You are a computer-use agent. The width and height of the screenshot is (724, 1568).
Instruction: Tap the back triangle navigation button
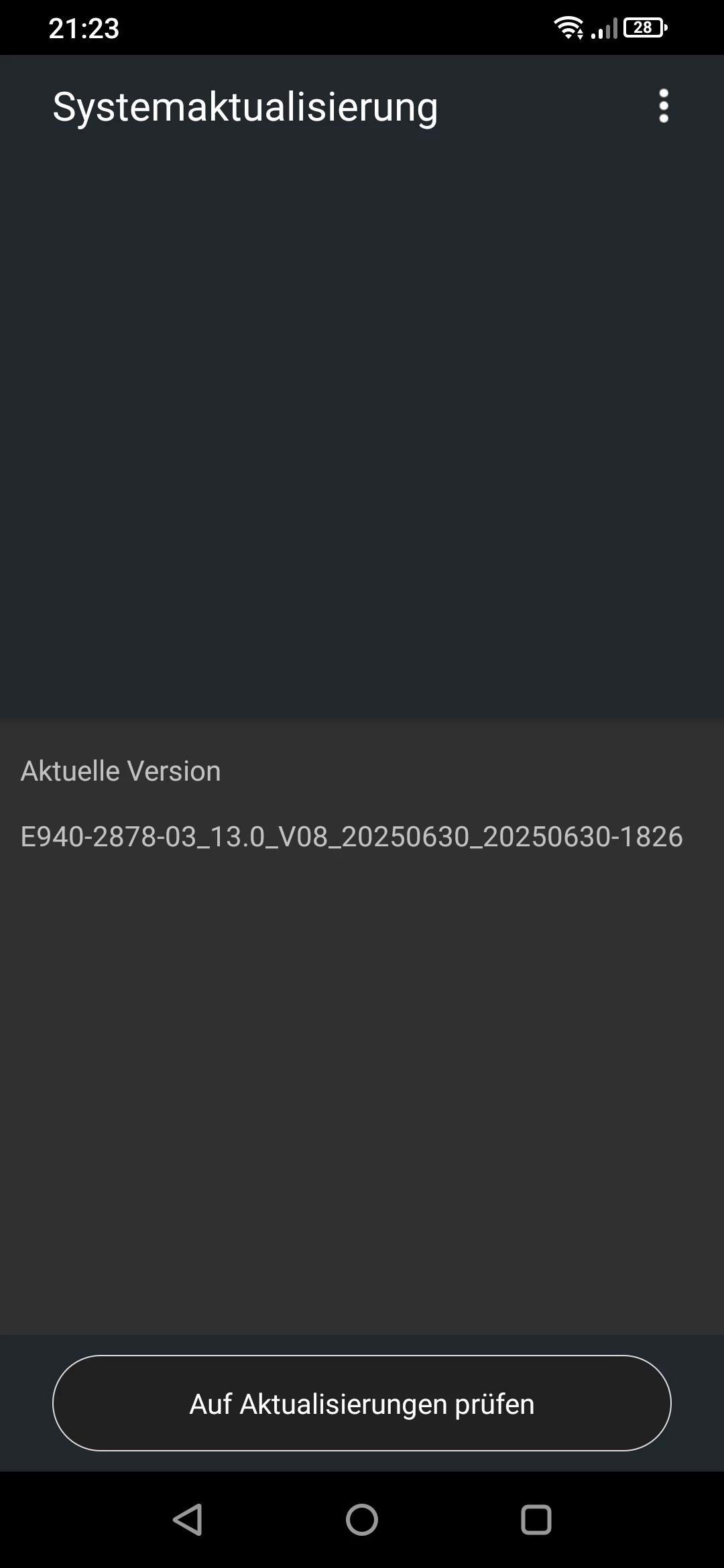pos(188,1519)
